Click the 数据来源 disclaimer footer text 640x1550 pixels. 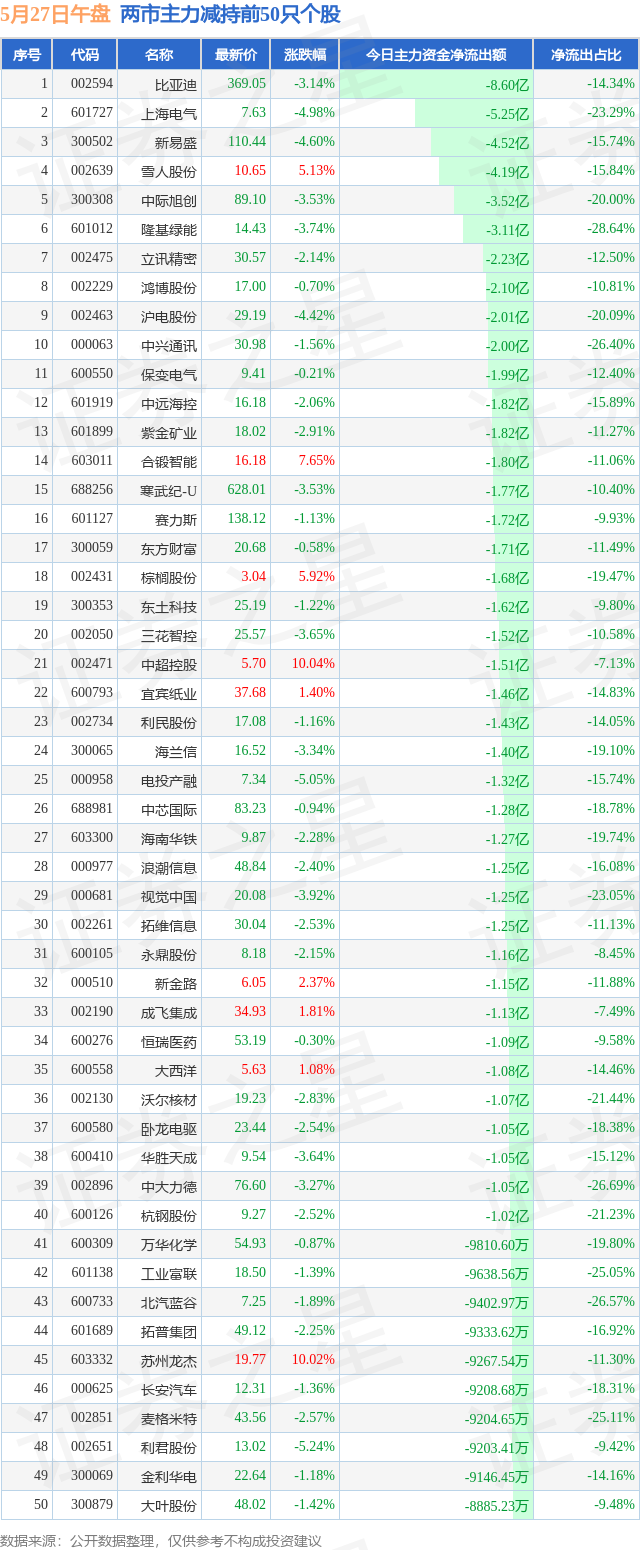161,1541
